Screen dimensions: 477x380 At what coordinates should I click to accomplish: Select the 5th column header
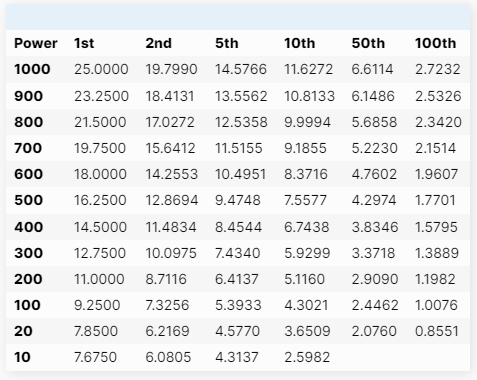tap(227, 43)
